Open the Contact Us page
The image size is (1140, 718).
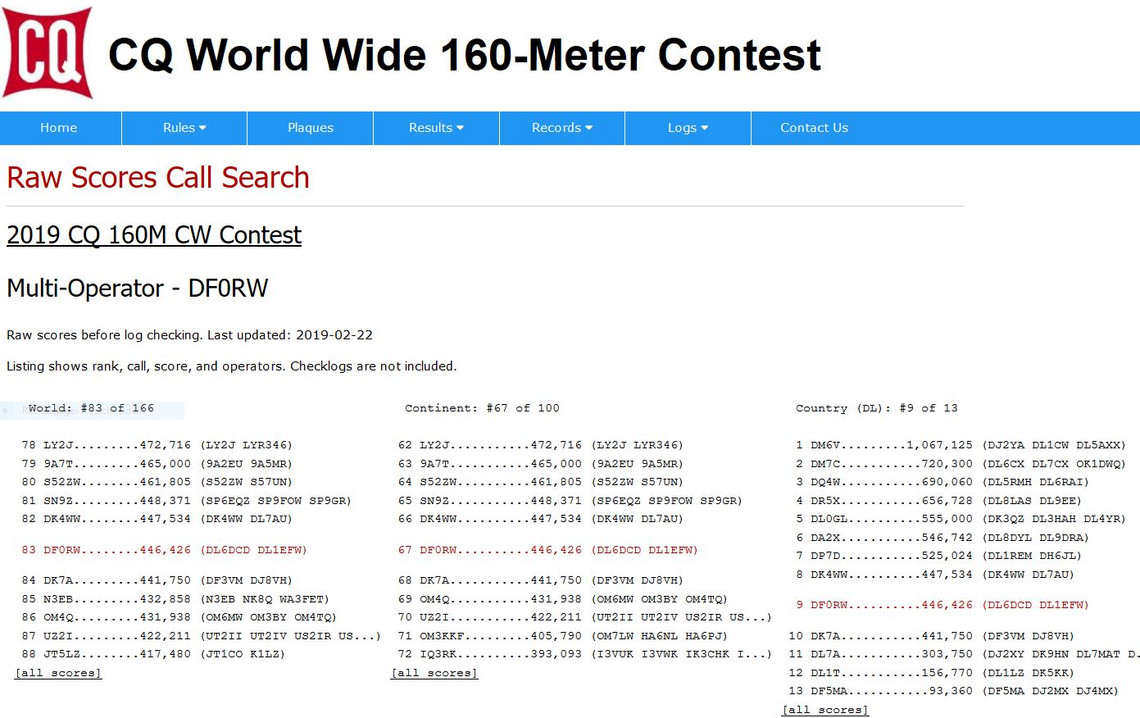[x=814, y=128]
